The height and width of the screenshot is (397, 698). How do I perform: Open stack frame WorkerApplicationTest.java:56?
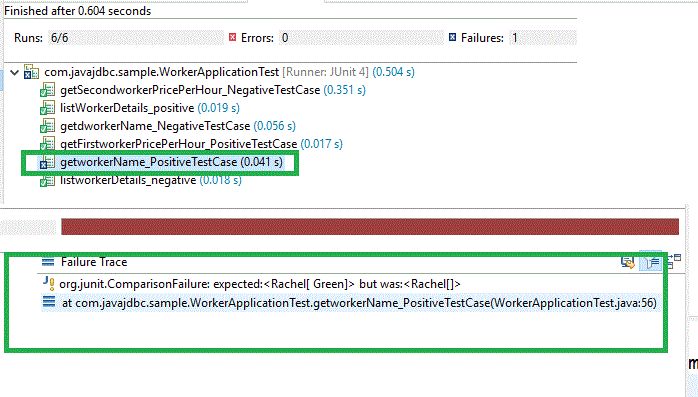click(359, 303)
